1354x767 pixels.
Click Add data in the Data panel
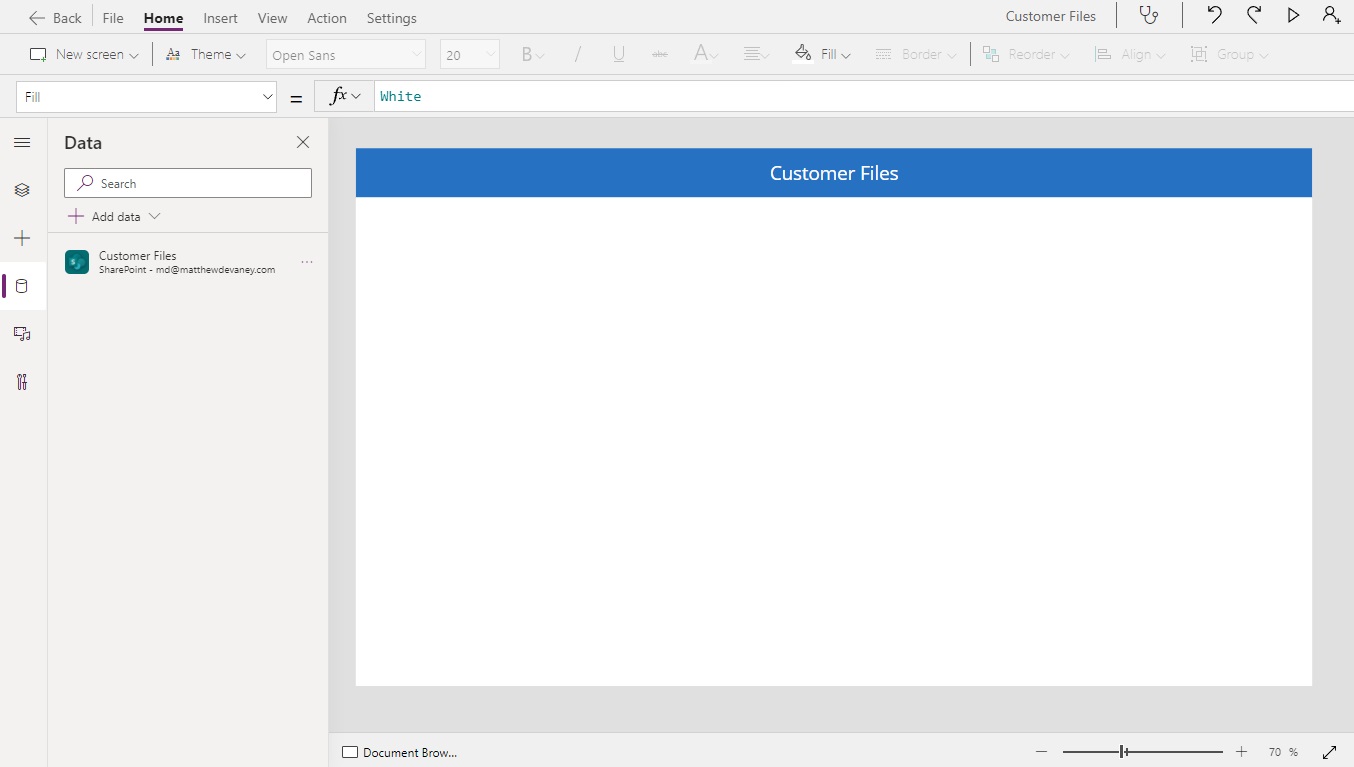(x=113, y=216)
